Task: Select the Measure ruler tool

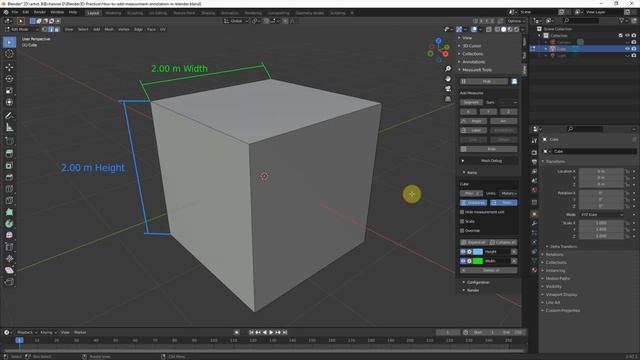Action: 9,128
